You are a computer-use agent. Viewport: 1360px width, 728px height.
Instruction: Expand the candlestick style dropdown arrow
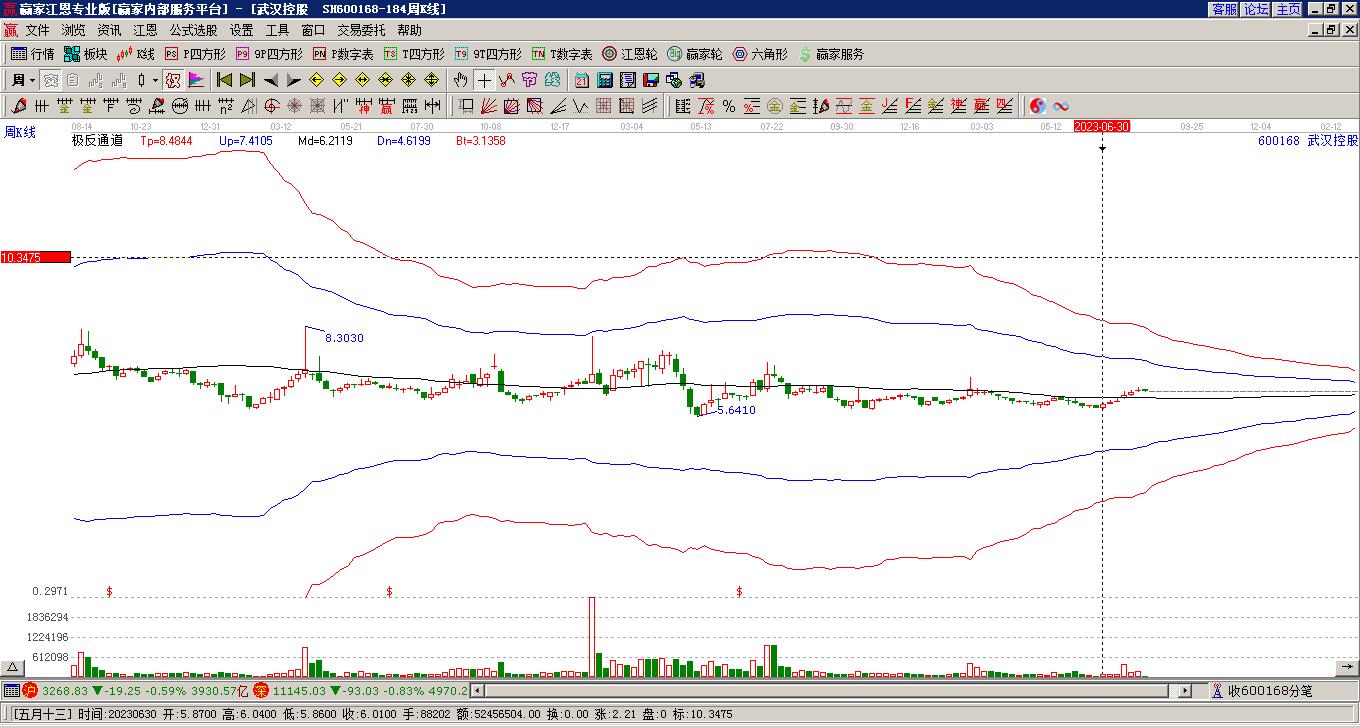coord(155,80)
